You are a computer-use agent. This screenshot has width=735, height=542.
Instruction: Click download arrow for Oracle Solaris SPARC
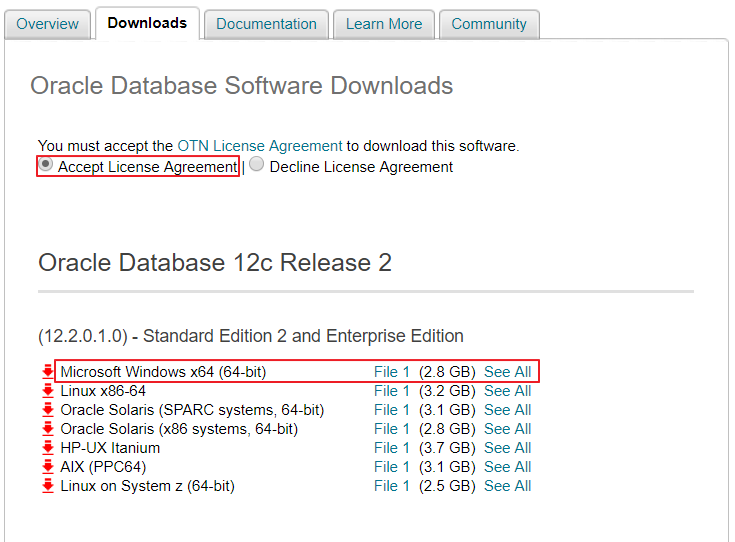(48, 410)
